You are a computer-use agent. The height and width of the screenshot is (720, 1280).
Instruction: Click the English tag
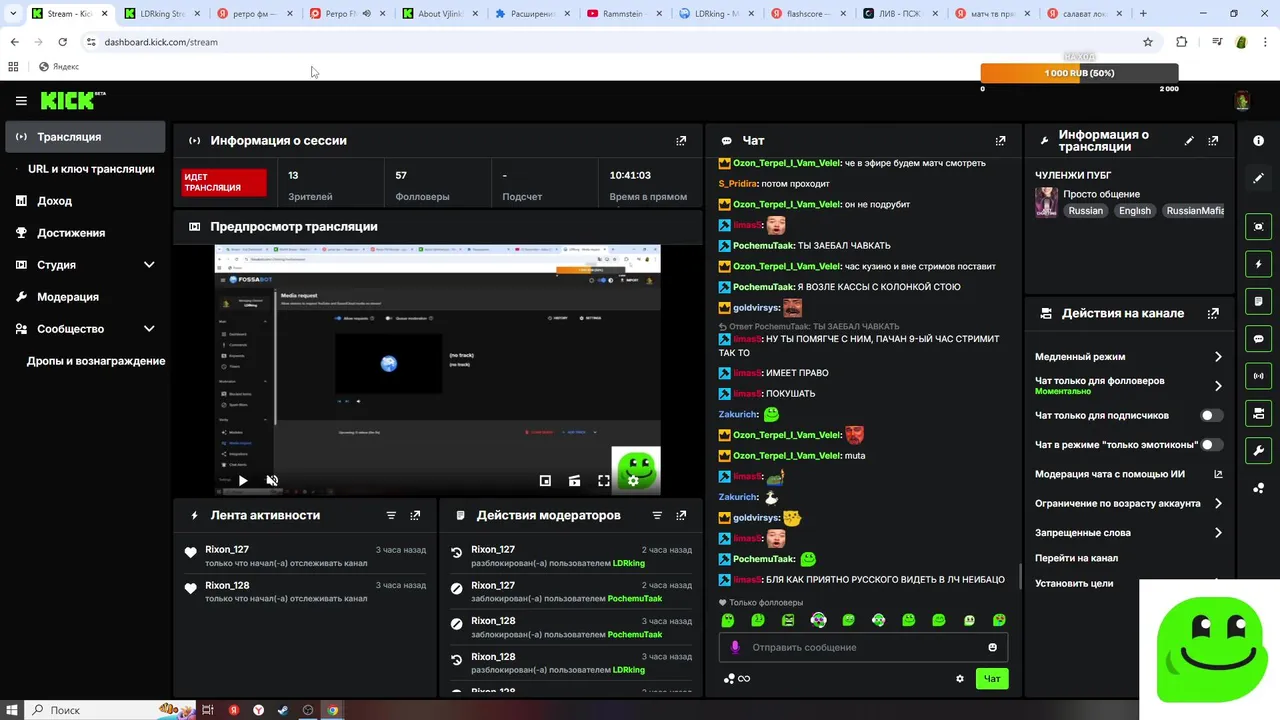1134,211
